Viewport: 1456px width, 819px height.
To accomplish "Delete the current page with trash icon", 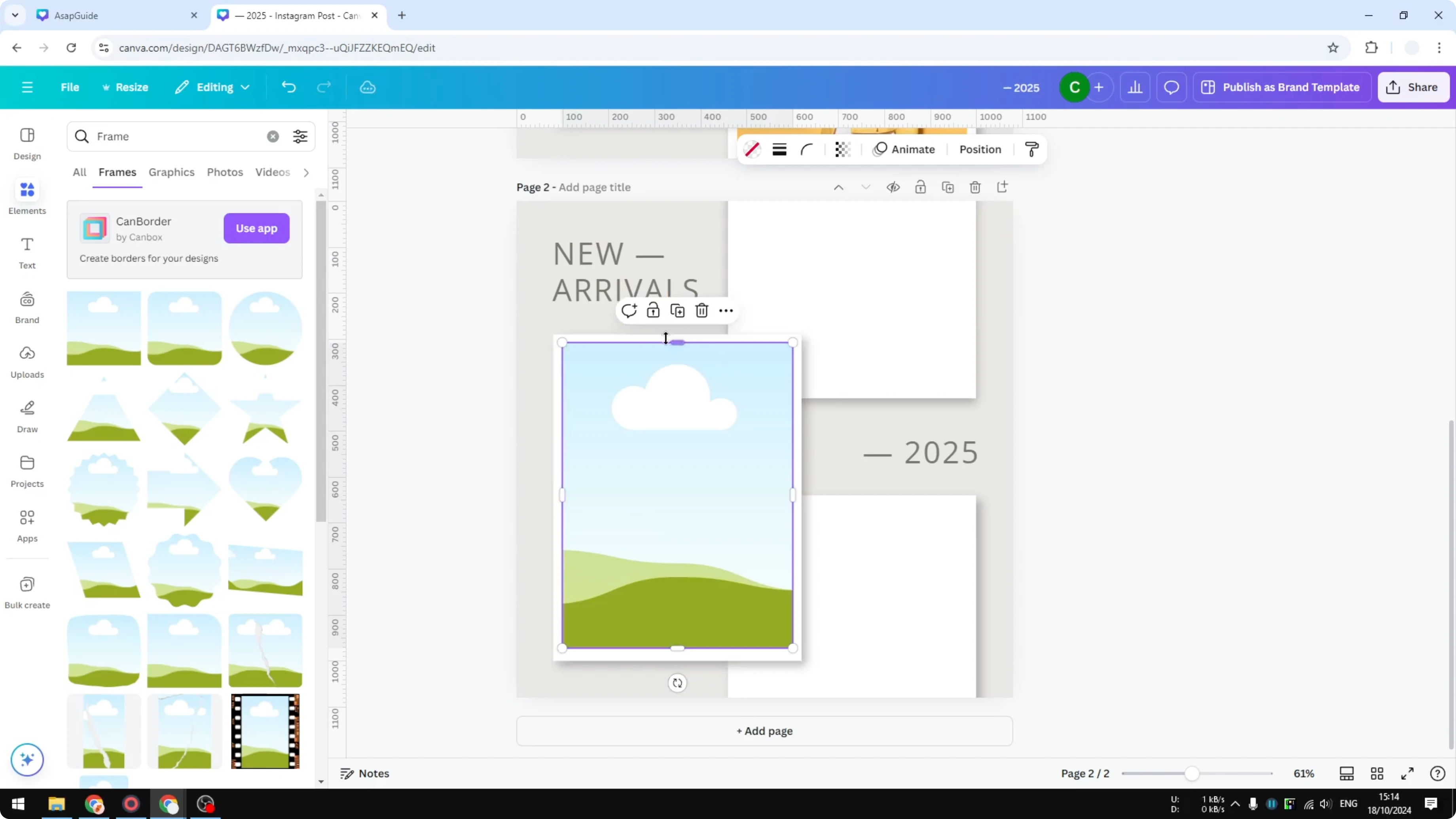I will 976,187.
